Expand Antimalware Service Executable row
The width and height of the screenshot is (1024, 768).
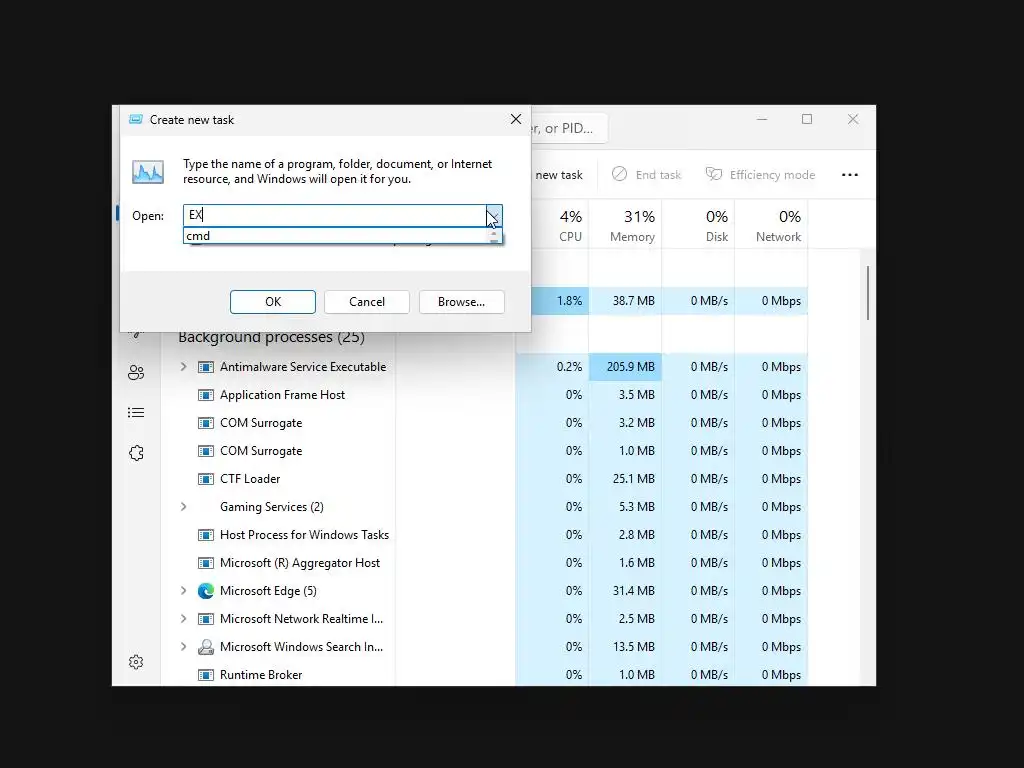point(184,367)
